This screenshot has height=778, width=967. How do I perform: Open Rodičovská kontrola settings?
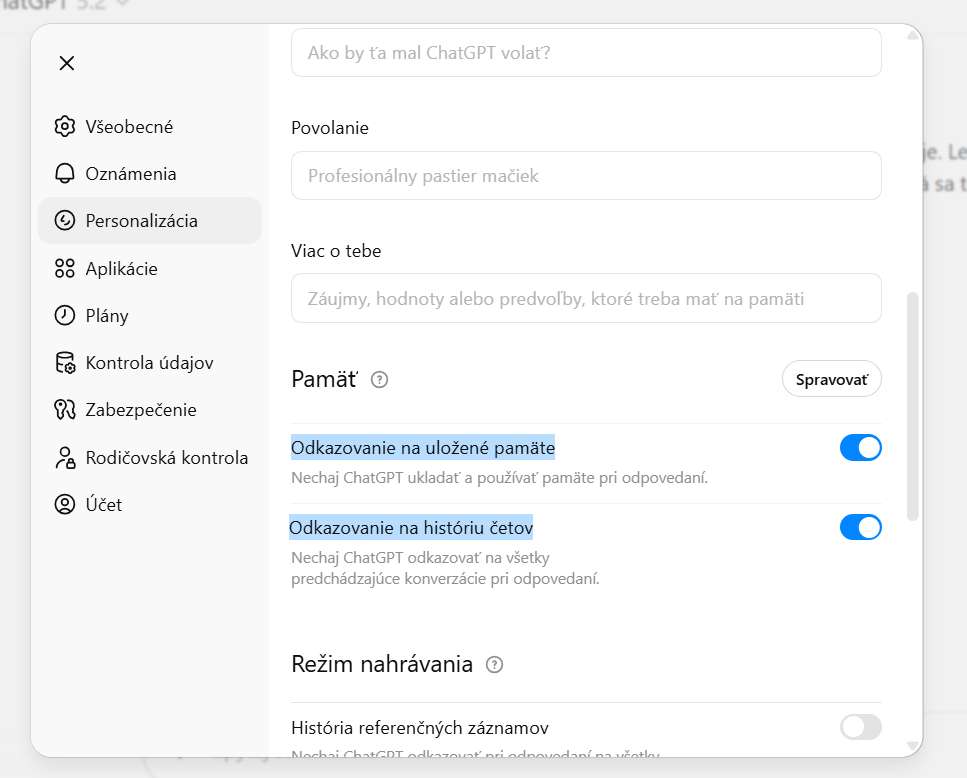click(x=149, y=457)
